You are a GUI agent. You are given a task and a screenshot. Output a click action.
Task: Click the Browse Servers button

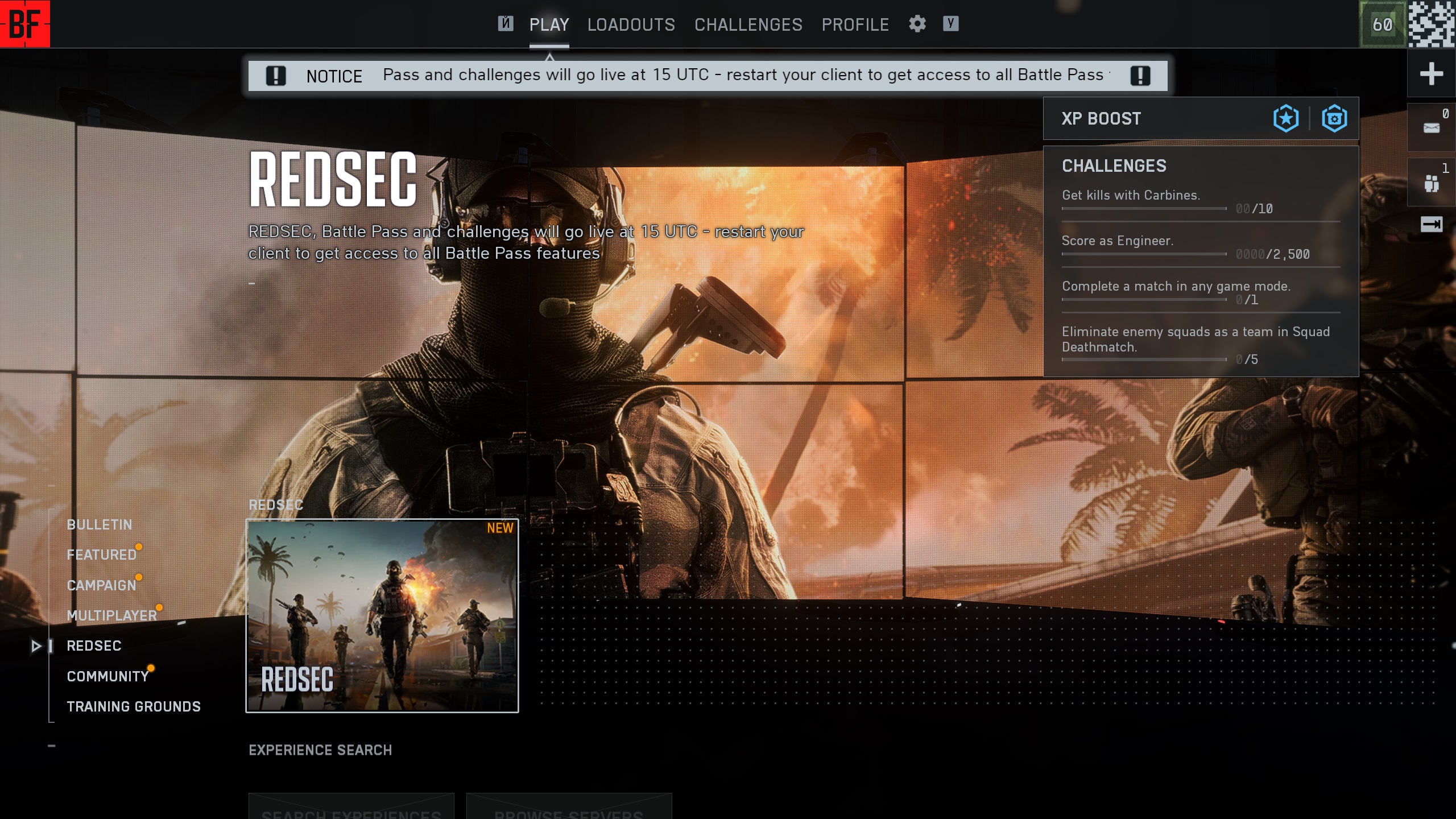click(x=569, y=808)
